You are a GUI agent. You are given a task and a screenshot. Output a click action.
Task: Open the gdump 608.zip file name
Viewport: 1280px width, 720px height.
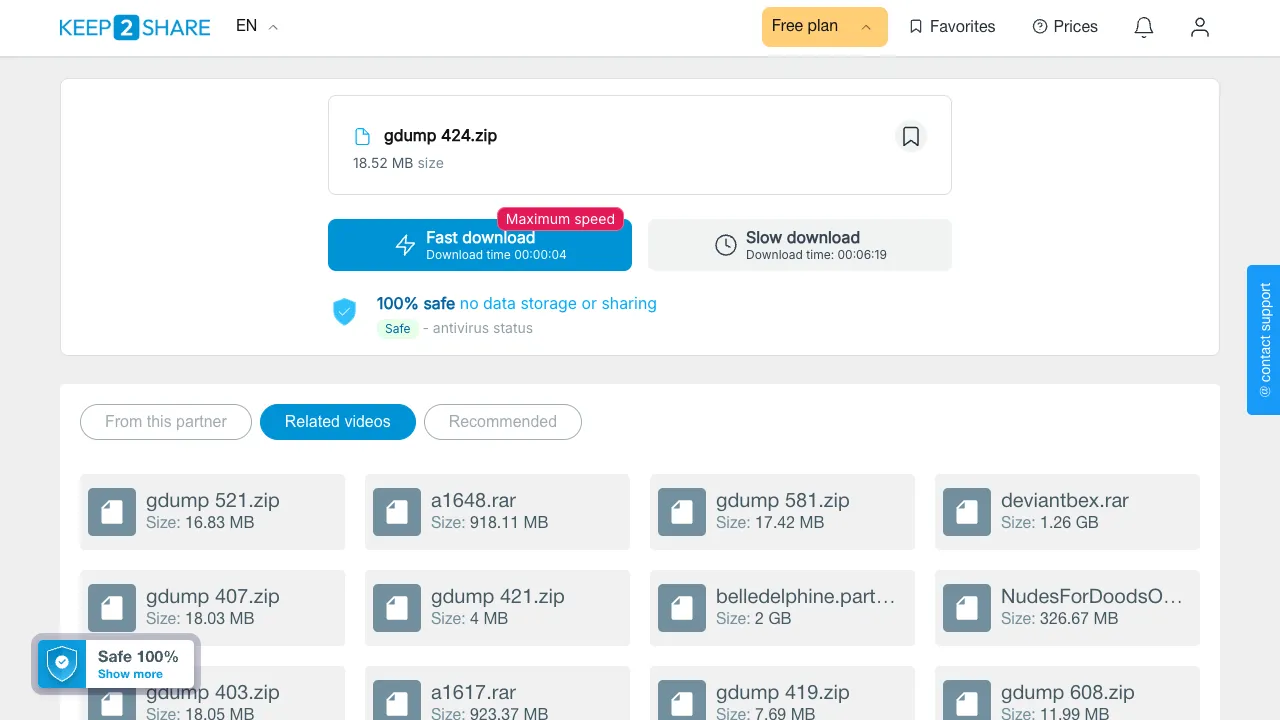[x=1068, y=692]
